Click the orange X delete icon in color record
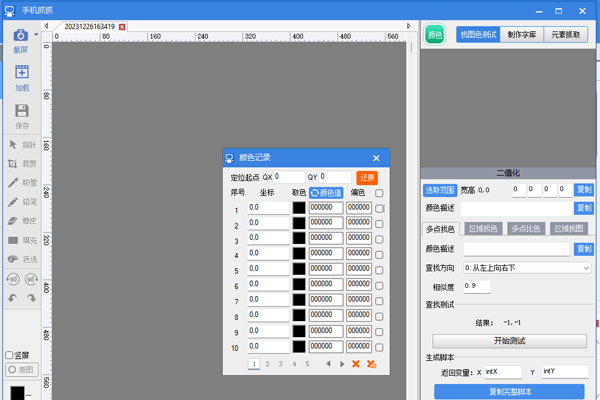The width and height of the screenshot is (600, 400). [x=355, y=364]
